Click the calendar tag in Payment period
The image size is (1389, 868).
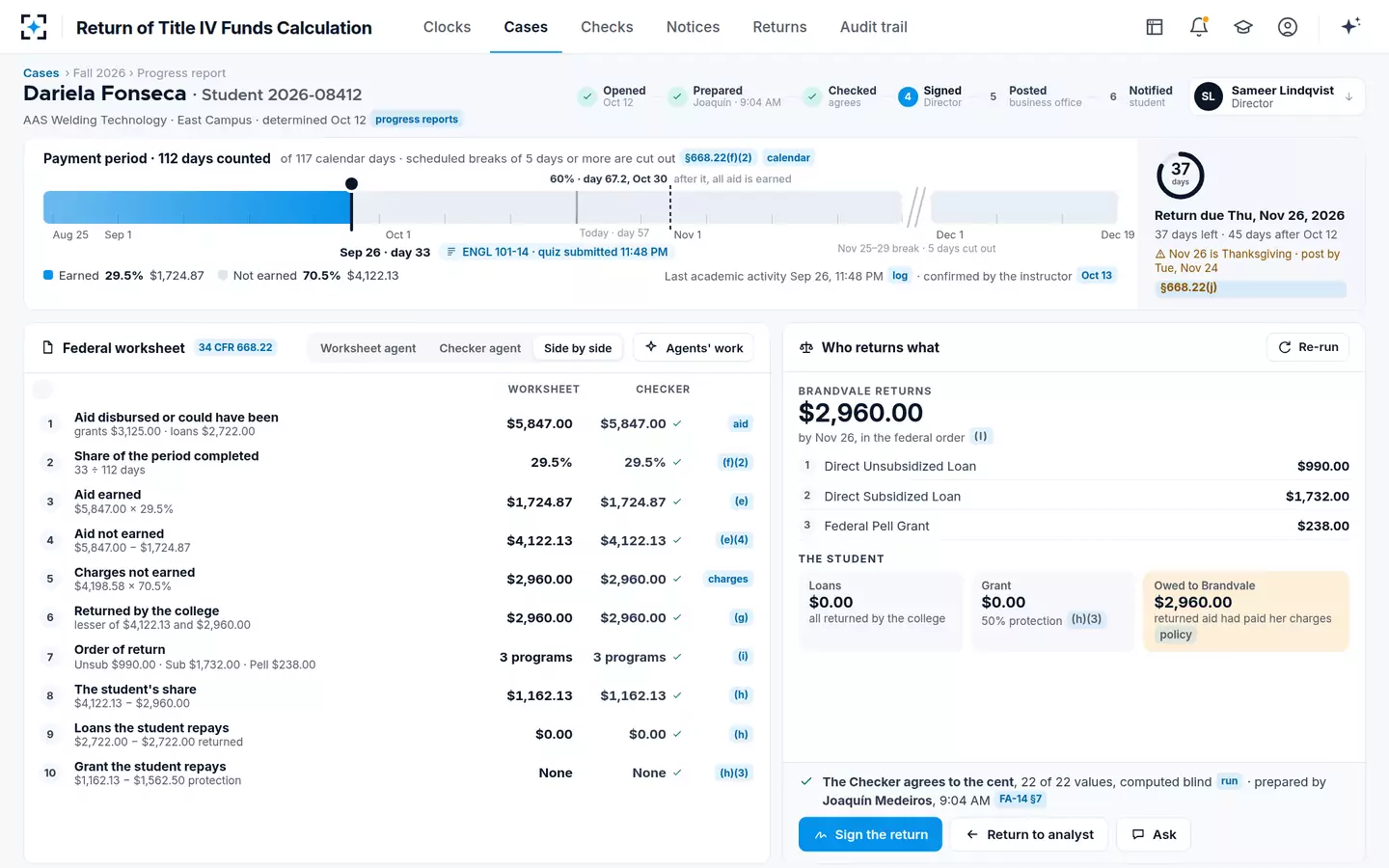(x=788, y=158)
